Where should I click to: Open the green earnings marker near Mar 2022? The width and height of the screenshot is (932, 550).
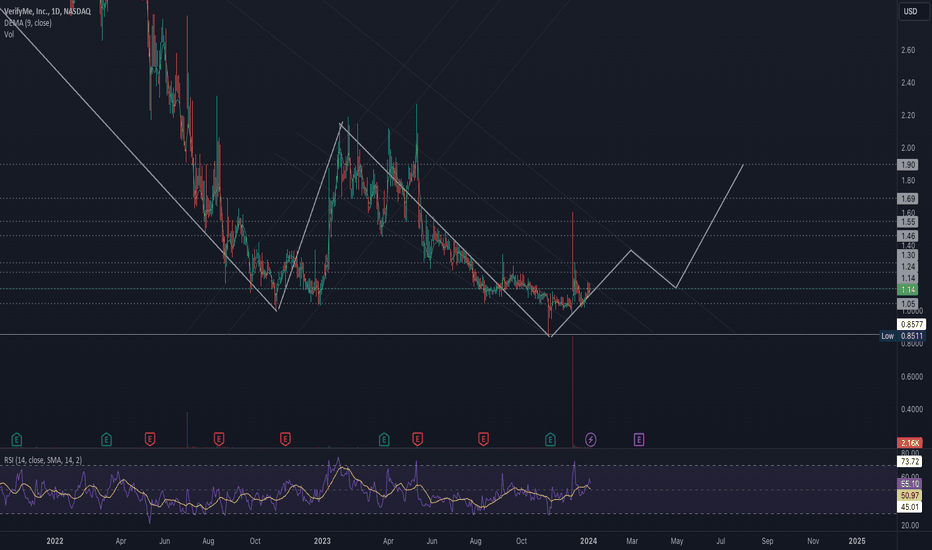pos(106,439)
